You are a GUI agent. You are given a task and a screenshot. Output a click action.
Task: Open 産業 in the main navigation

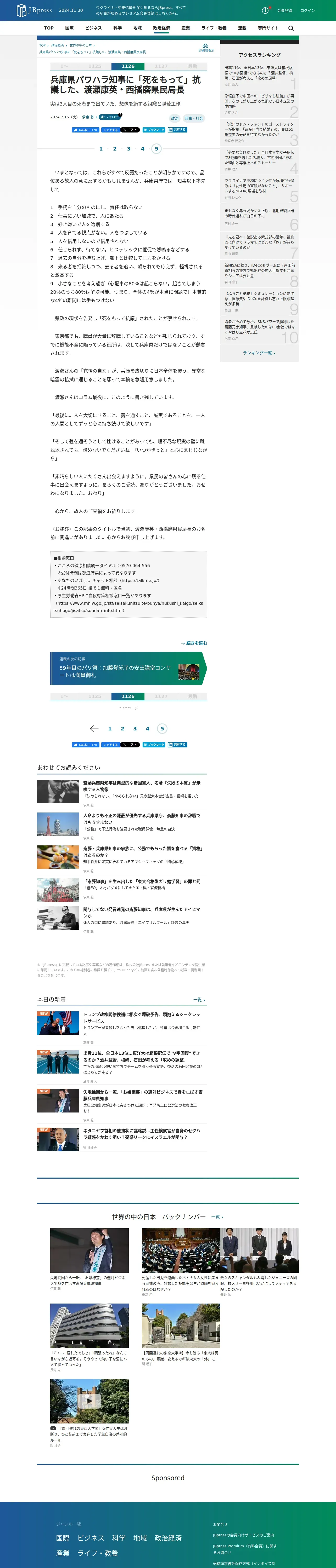coord(185,28)
